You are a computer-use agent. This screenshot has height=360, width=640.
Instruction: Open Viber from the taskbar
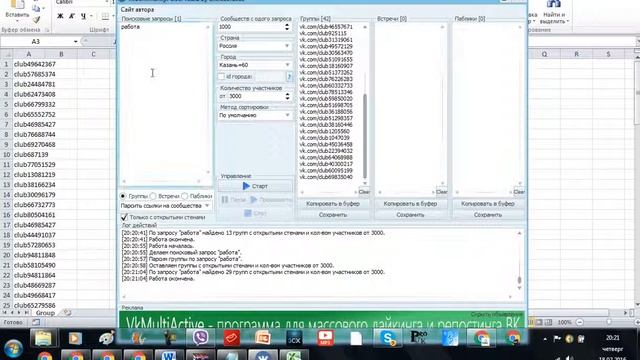coord(200,338)
